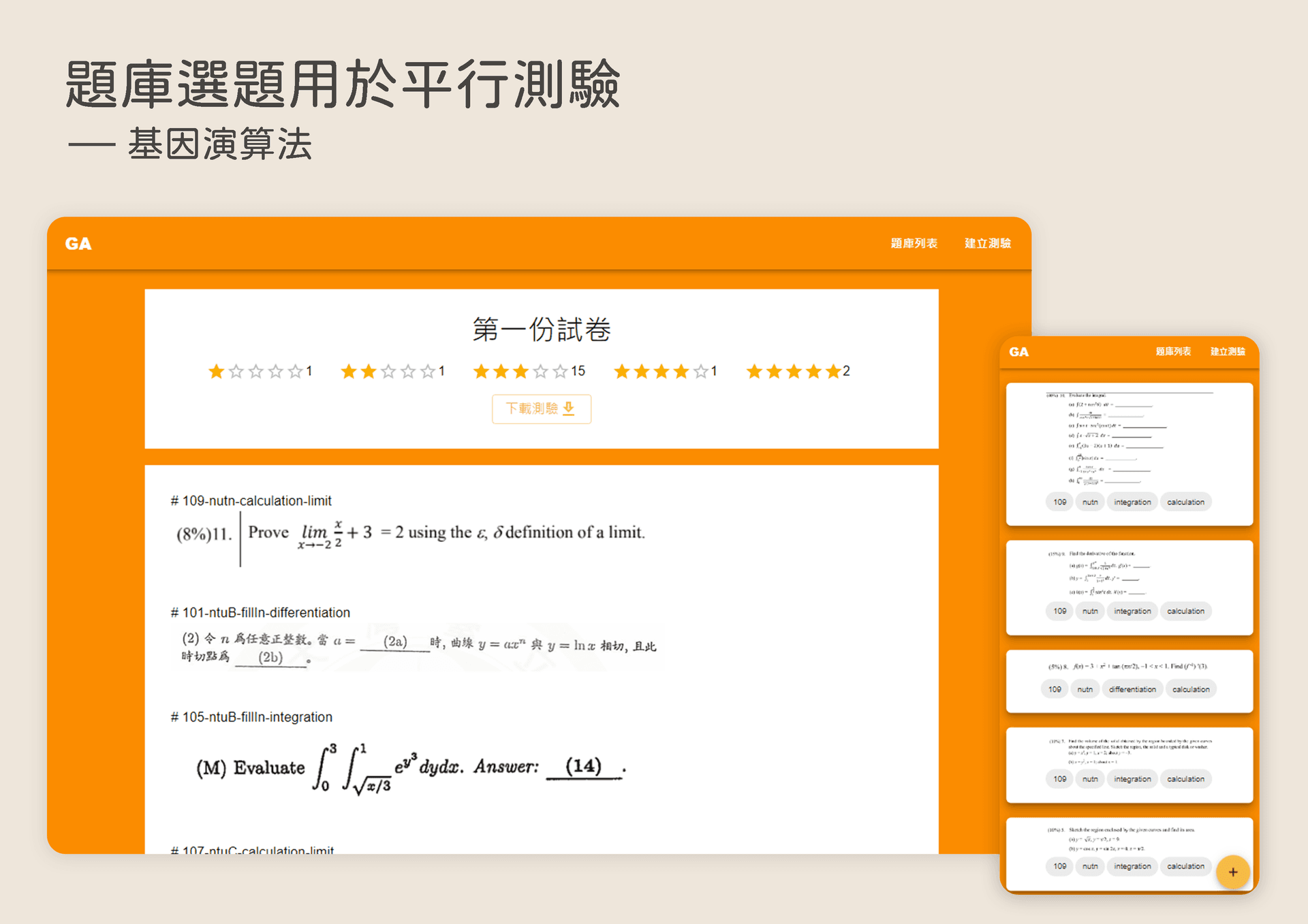
Task: Click the four-star rating group
Action: [x=666, y=371]
